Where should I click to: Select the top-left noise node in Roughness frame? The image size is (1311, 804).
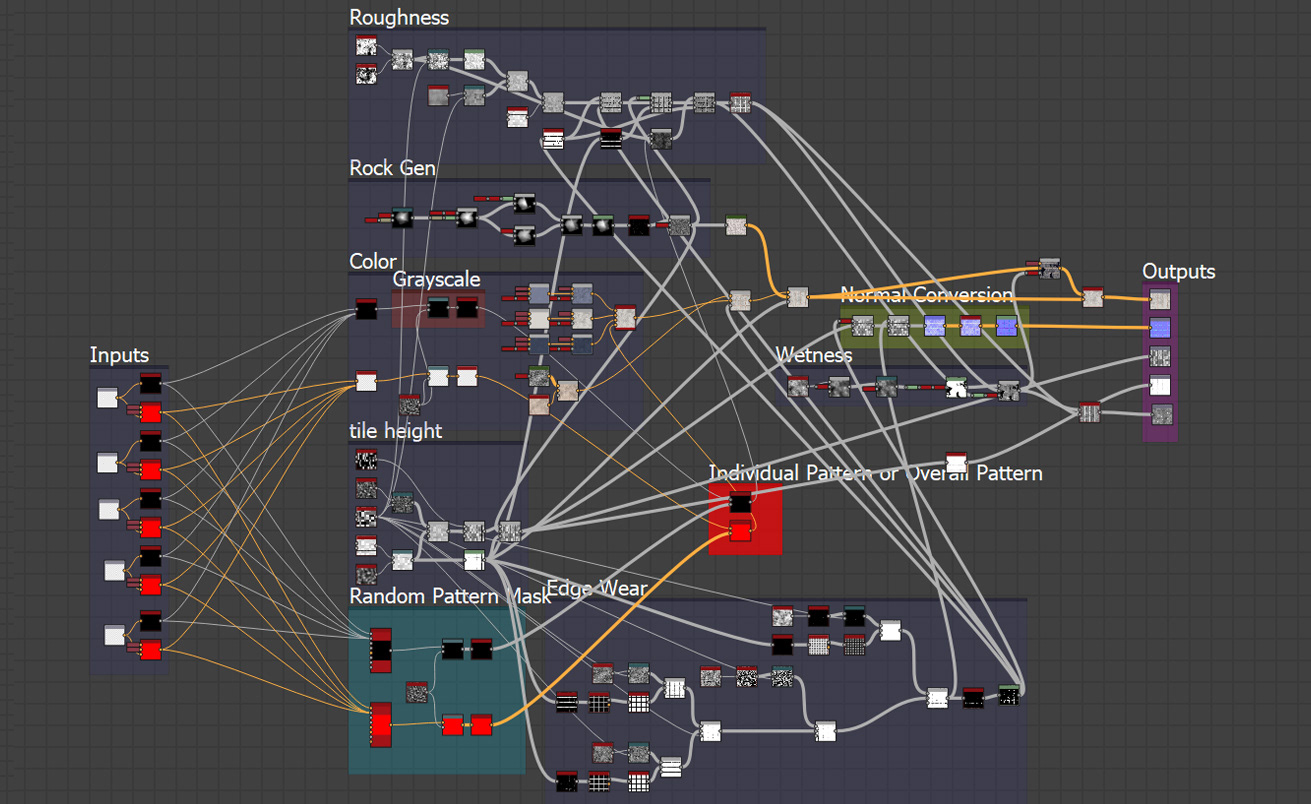pyautogui.click(x=366, y=46)
